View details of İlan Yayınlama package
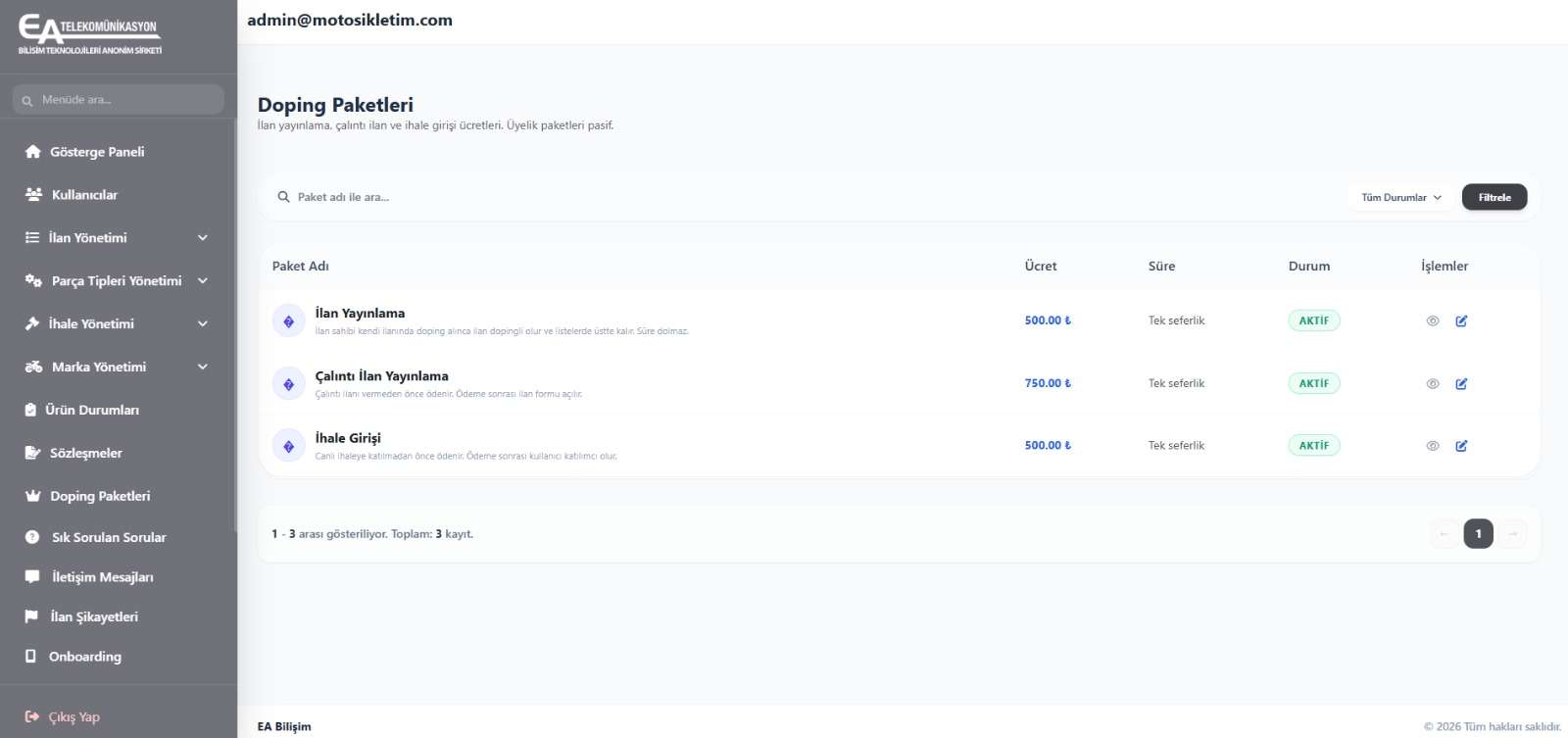This screenshot has width=1568, height=738. [1433, 321]
